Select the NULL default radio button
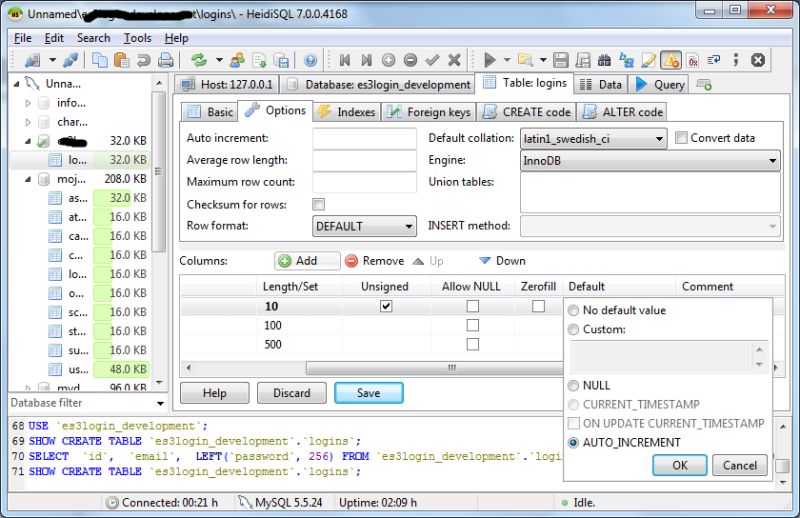800x518 pixels. (573, 385)
